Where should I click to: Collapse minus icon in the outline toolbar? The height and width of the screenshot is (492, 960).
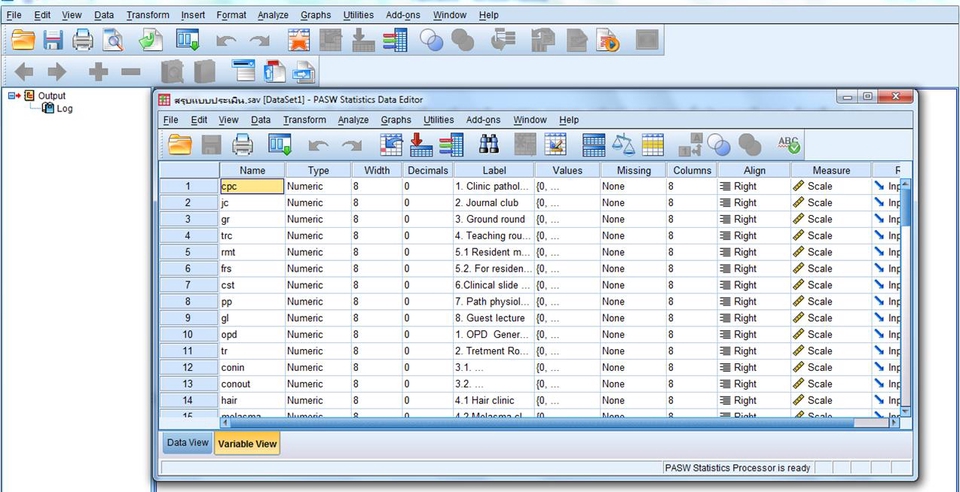click(x=131, y=72)
